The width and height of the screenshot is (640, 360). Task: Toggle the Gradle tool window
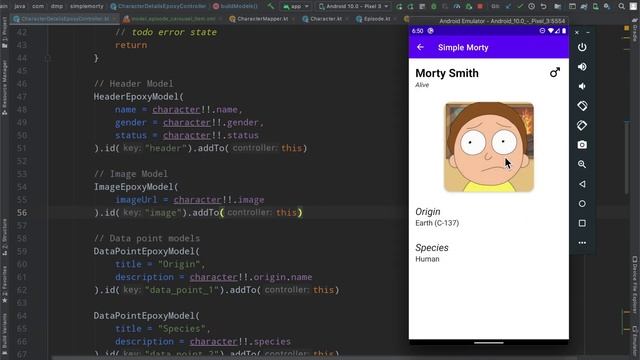pyautogui.click(x=635, y=29)
